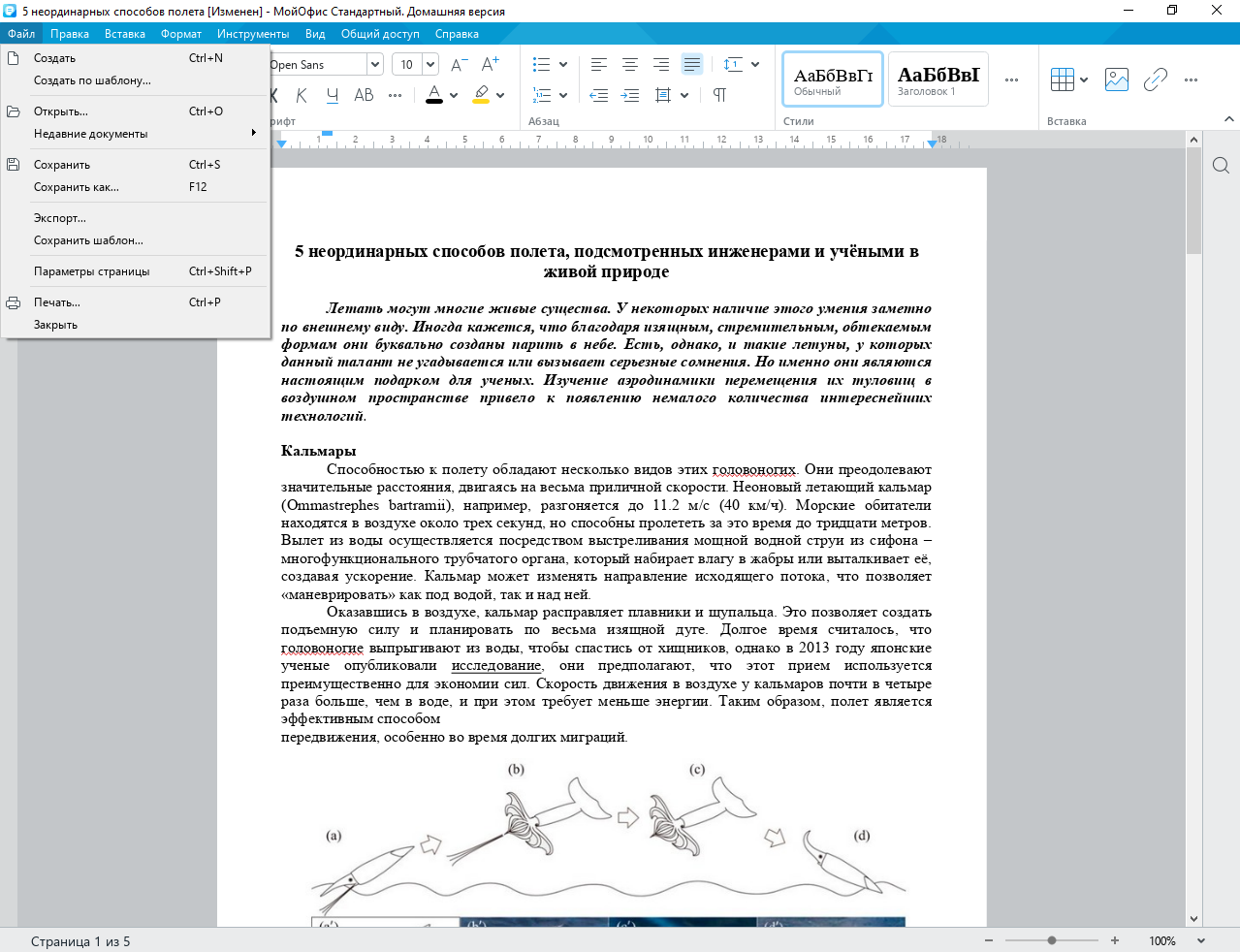Center align the text
The image size is (1240, 952).
coord(630,65)
